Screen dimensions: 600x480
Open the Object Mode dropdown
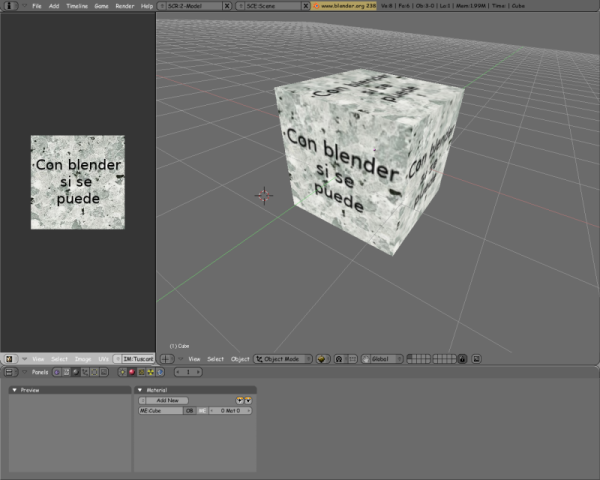coord(283,359)
